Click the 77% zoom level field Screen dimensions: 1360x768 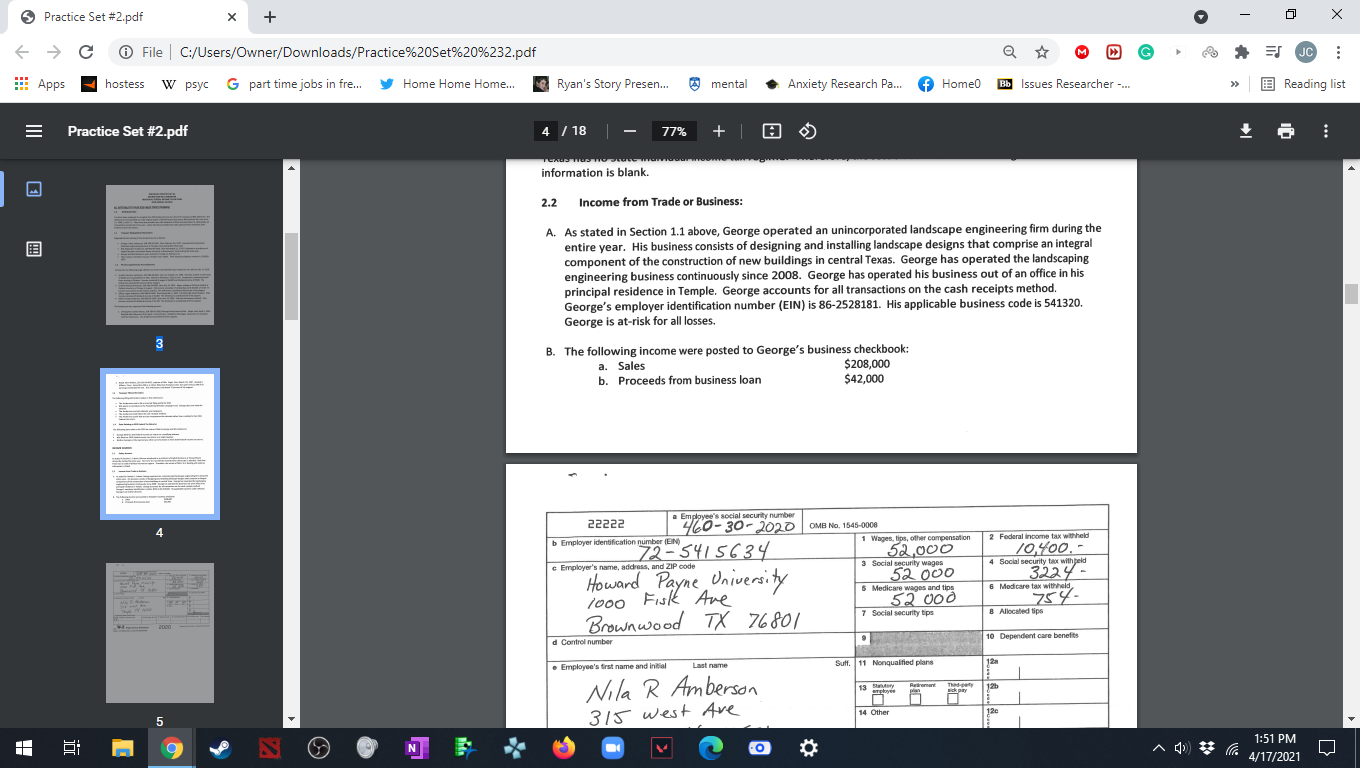pyautogui.click(x=673, y=131)
